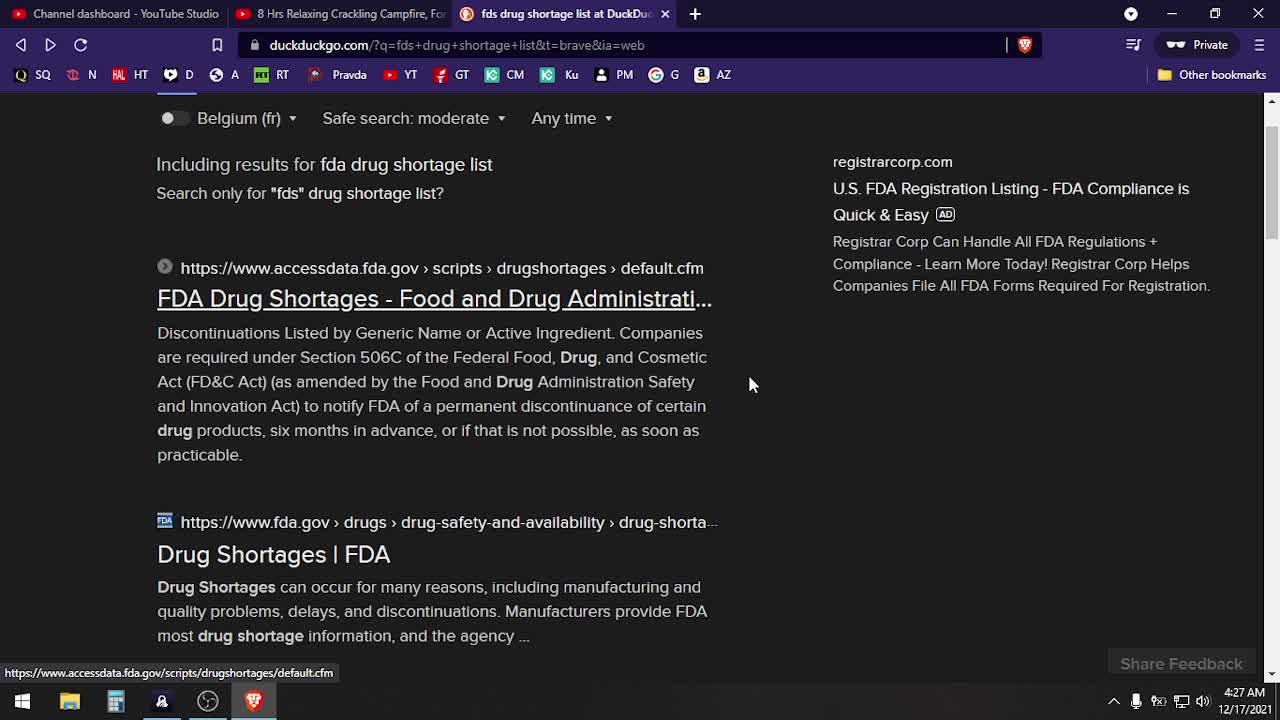Go forward with the browser forward arrow
Image resolution: width=1280 pixels, height=720 pixels.
(x=50, y=45)
